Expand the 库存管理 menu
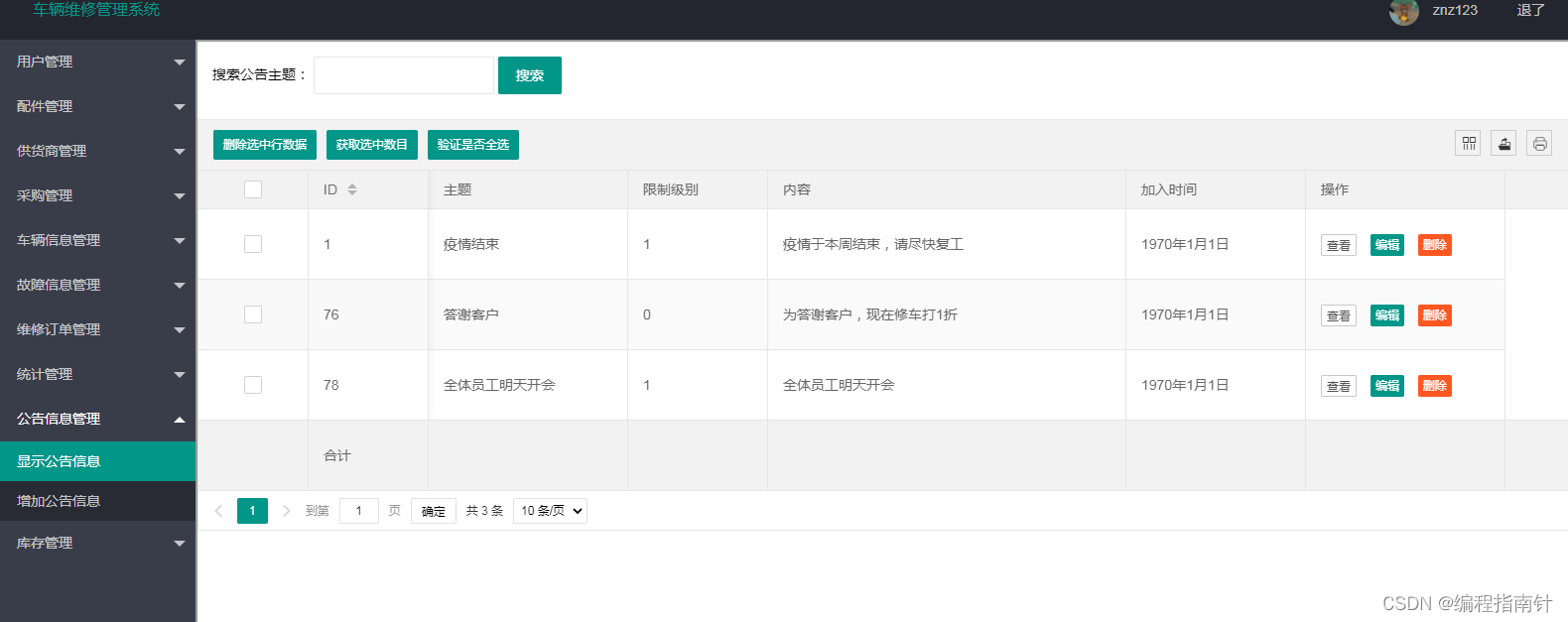Viewport: 1568px width, 622px height. click(x=97, y=543)
